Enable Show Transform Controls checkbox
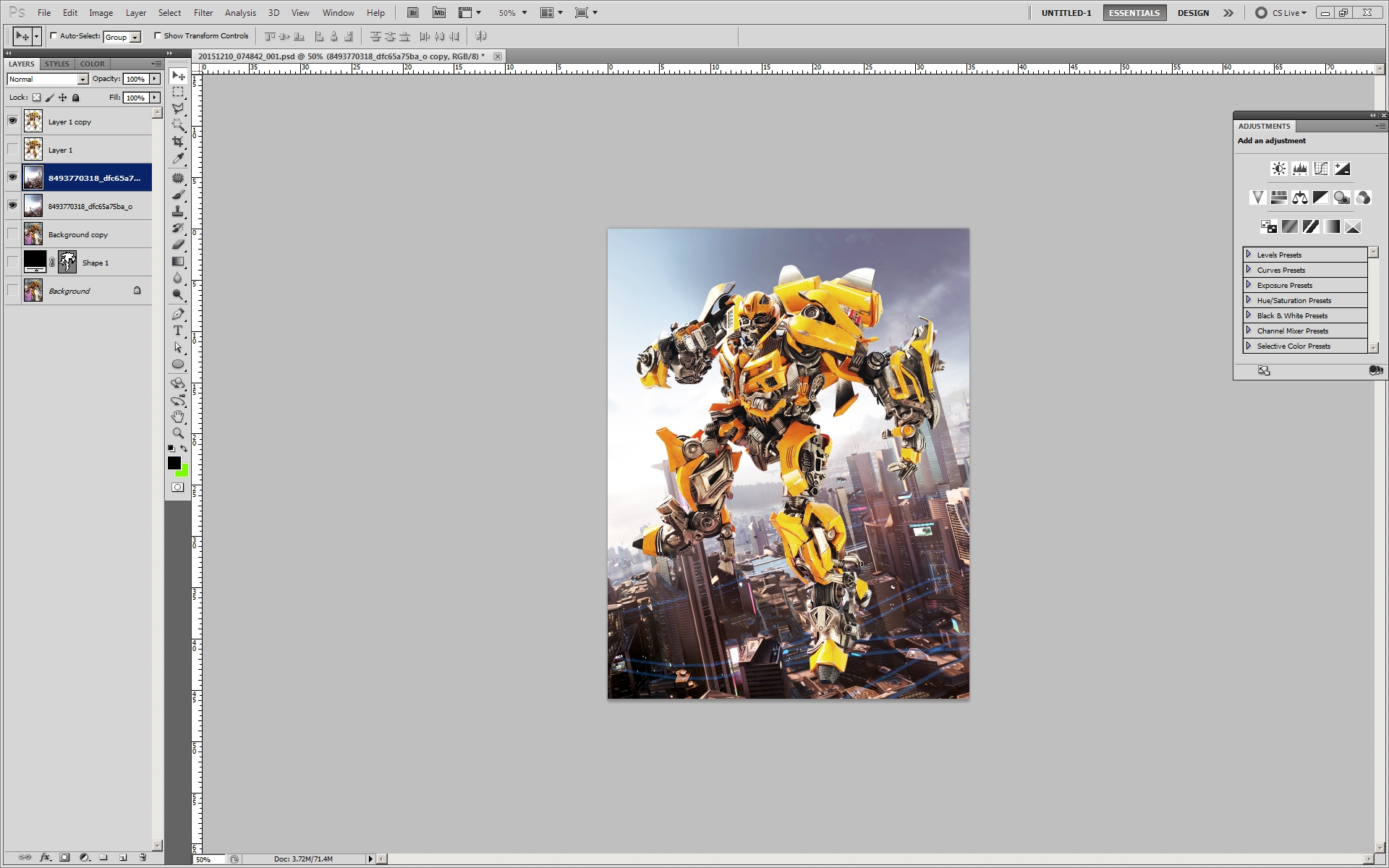The height and width of the screenshot is (868, 1389). tap(158, 35)
